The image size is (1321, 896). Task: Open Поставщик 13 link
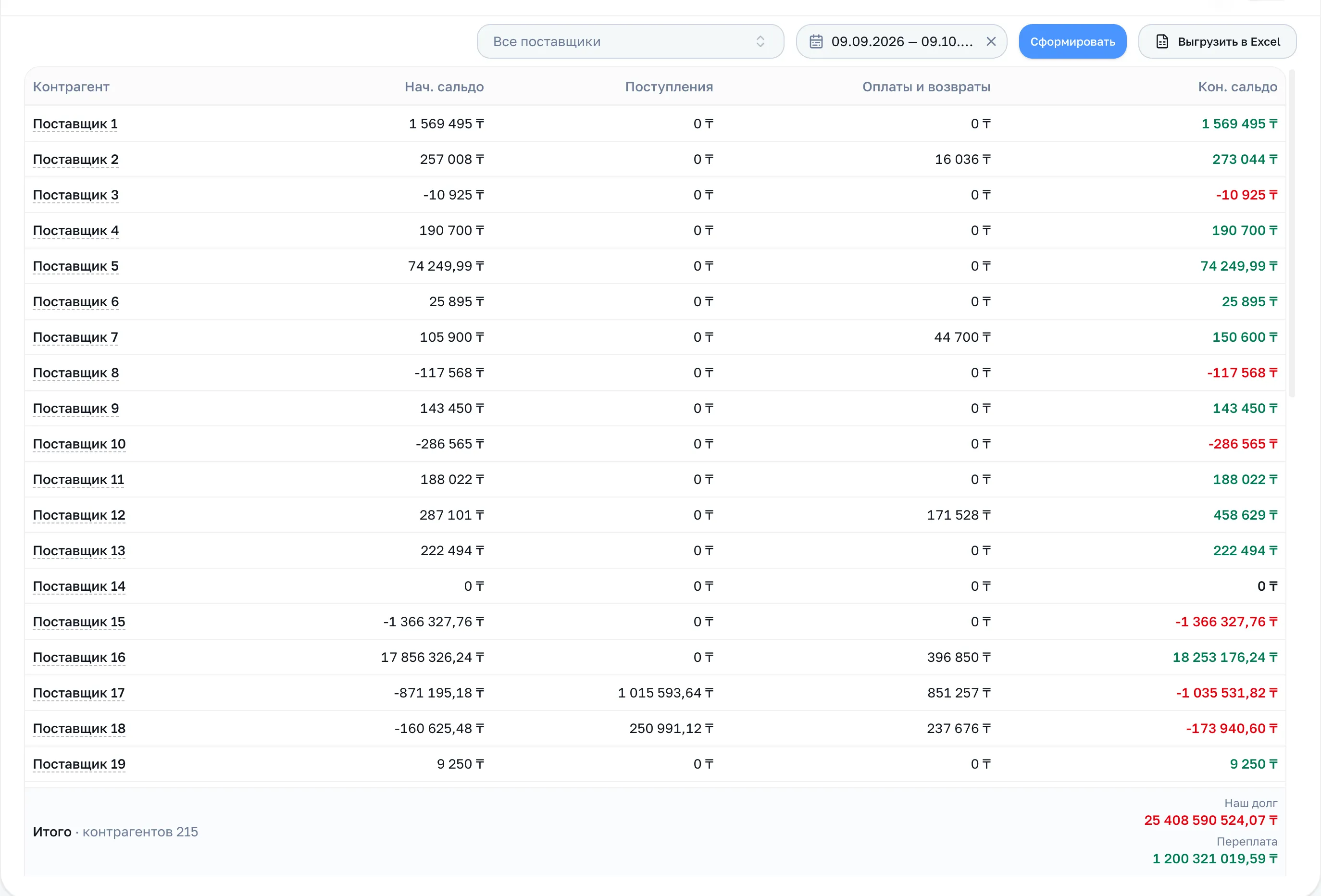pos(79,551)
